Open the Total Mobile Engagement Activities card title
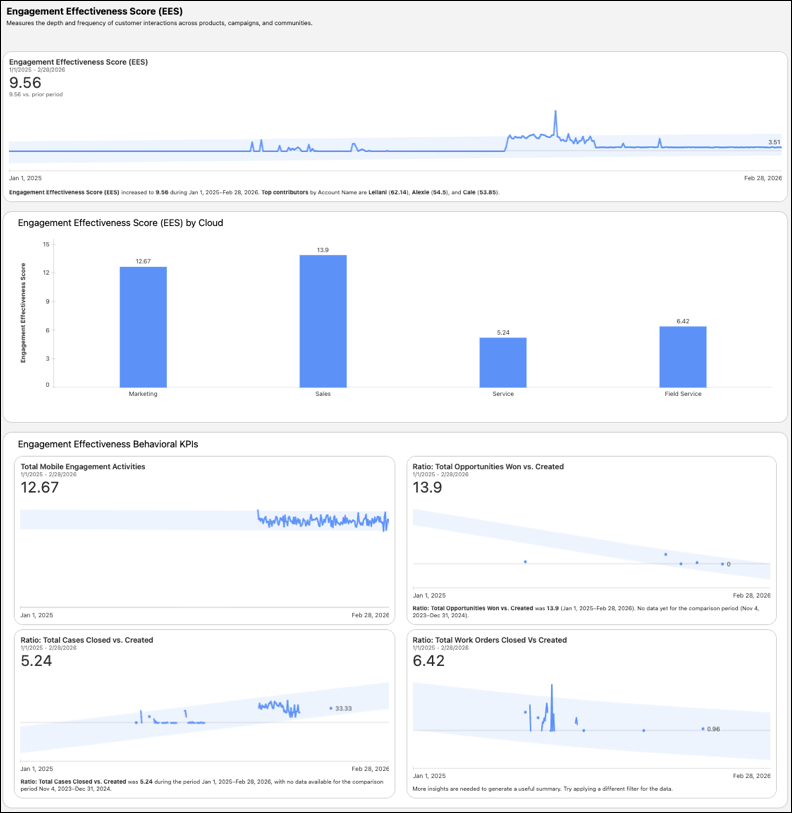Screen dimensions: 792x813 pyautogui.click(x=83, y=467)
